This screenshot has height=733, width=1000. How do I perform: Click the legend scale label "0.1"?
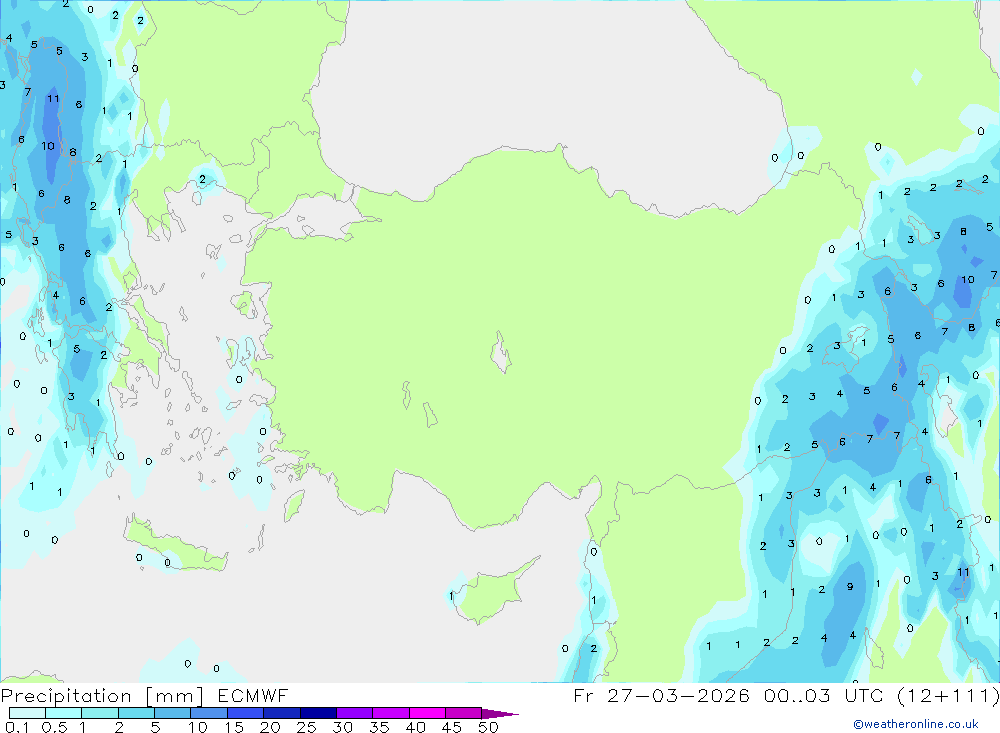[x=17, y=727]
